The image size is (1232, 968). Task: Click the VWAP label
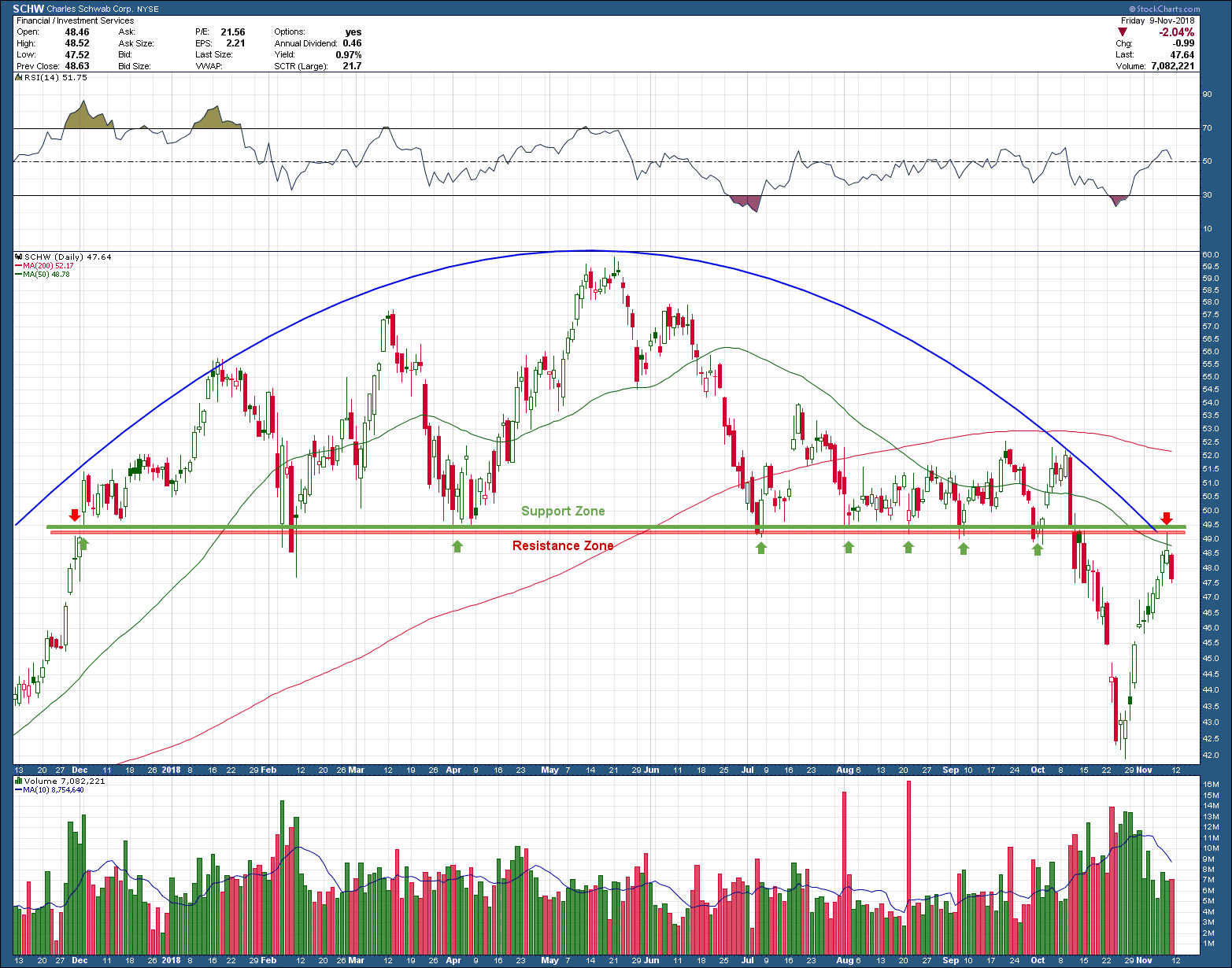(209, 66)
